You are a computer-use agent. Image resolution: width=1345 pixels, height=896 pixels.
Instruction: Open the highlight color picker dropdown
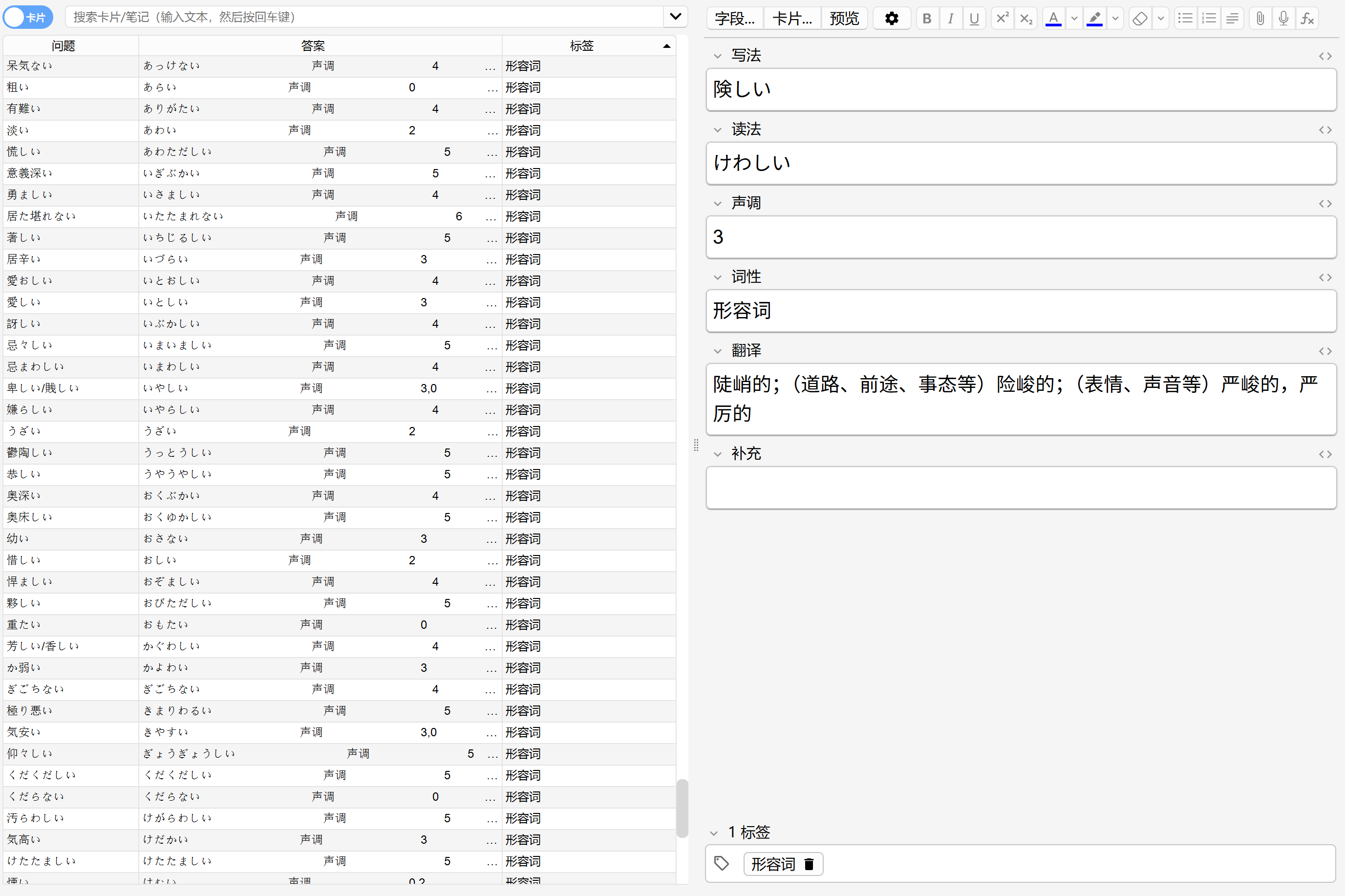pyautogui.click(x=1115, y=18)
